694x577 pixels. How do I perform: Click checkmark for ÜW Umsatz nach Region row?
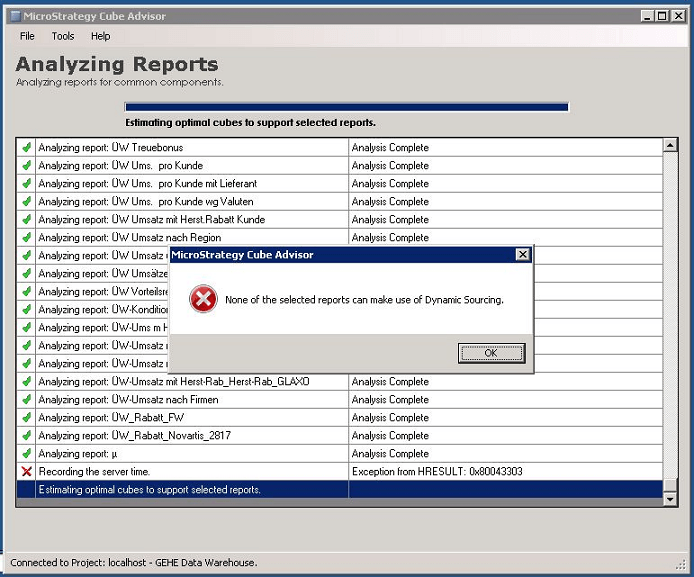pyautogui.click(x=27, y=238)
